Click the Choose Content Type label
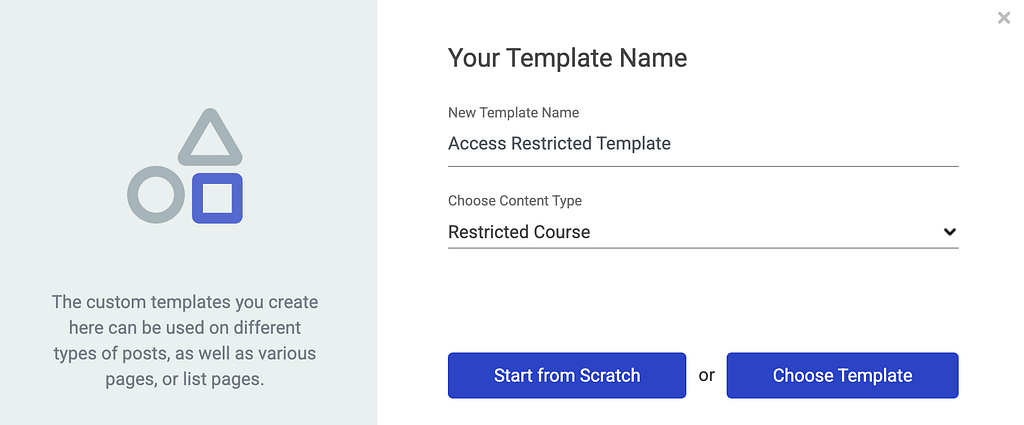Viewport: 1024px width, 425px height. click(515, 200)
